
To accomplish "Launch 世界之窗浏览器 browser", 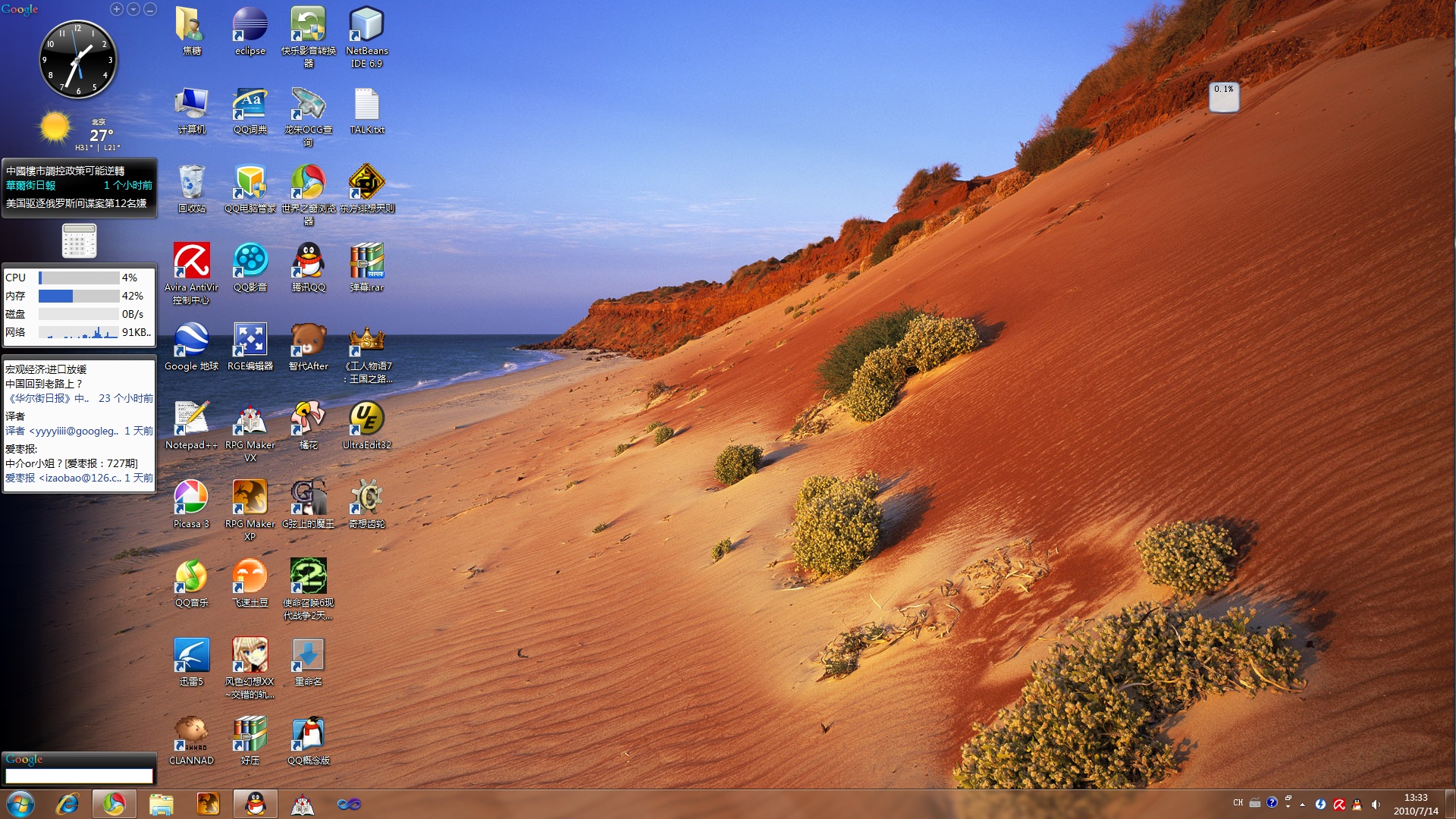I will pyautogui.click(x=308, y=195).
